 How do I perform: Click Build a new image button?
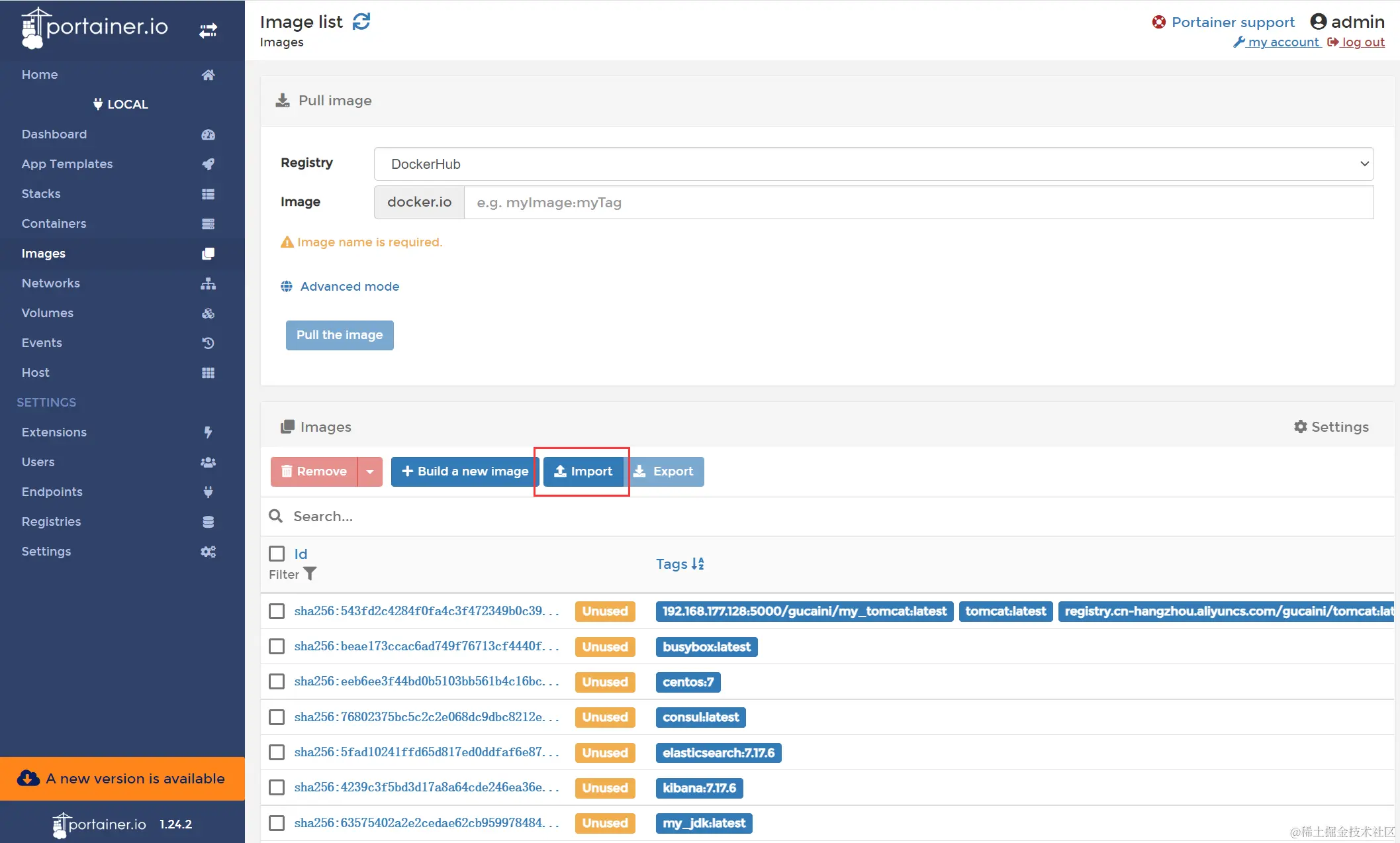[465, 471]
